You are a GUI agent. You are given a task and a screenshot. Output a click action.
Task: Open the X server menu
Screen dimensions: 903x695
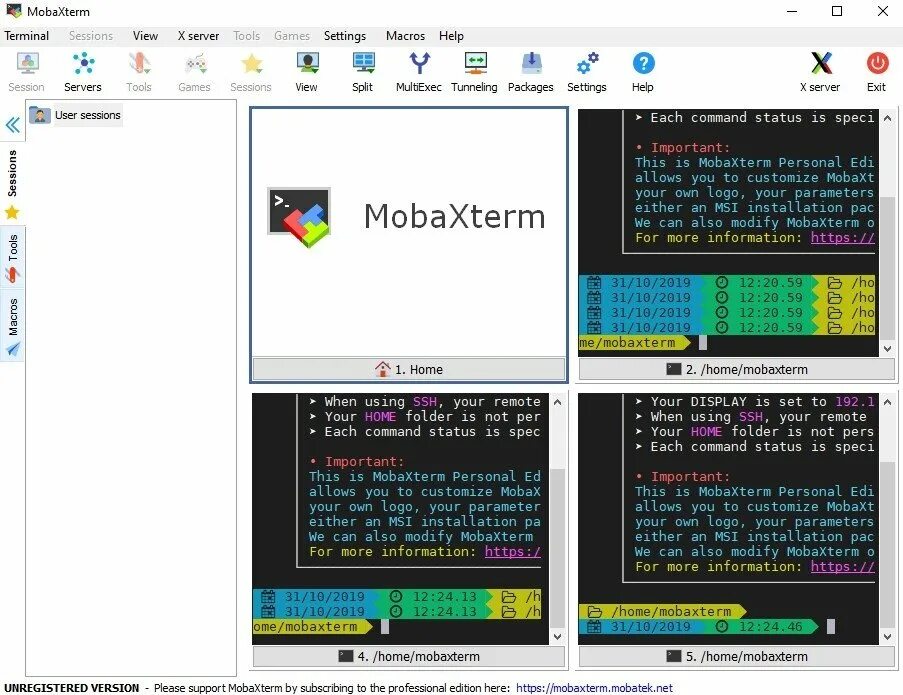click(198, 36)
